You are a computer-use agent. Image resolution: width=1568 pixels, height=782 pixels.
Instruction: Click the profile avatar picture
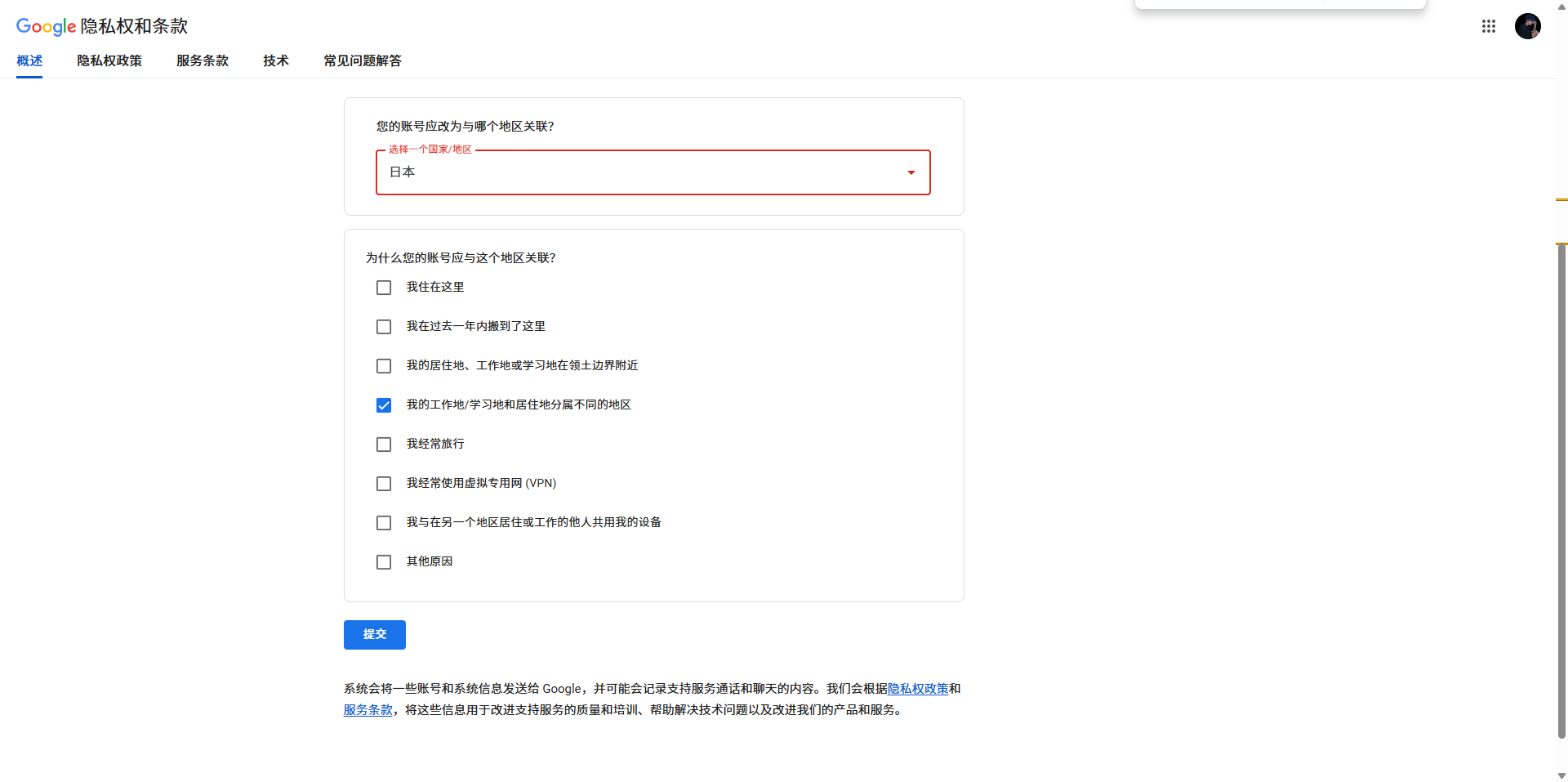1527,26
